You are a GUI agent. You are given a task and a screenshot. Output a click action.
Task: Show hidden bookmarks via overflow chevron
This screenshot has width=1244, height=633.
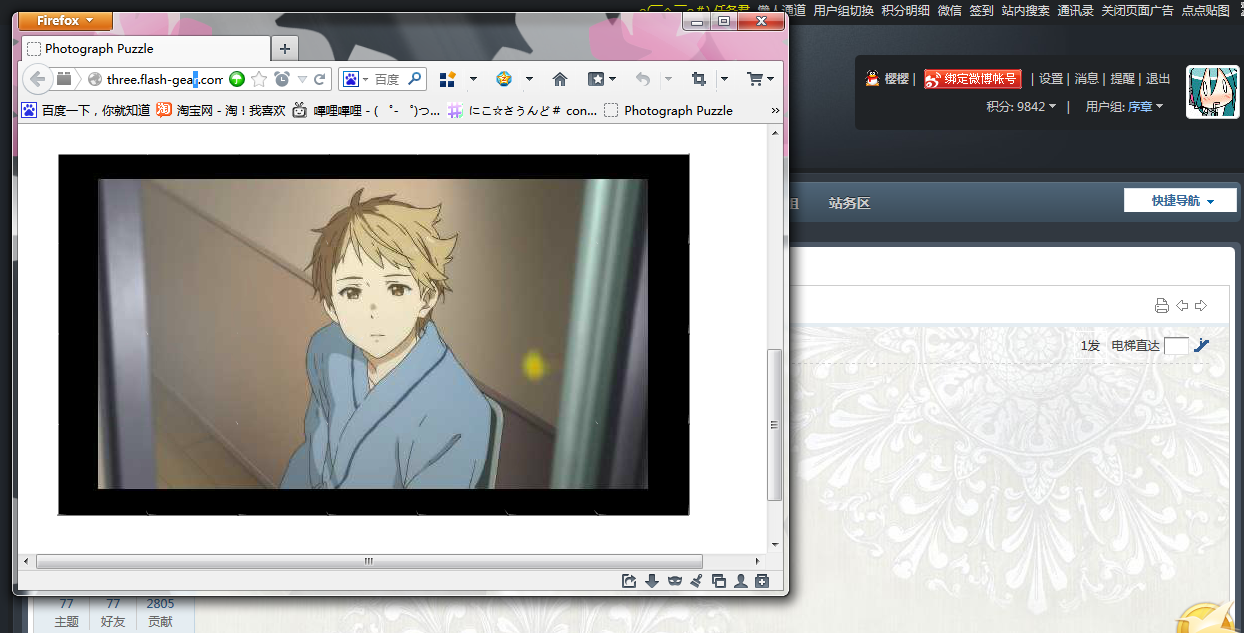coord(775,110)
